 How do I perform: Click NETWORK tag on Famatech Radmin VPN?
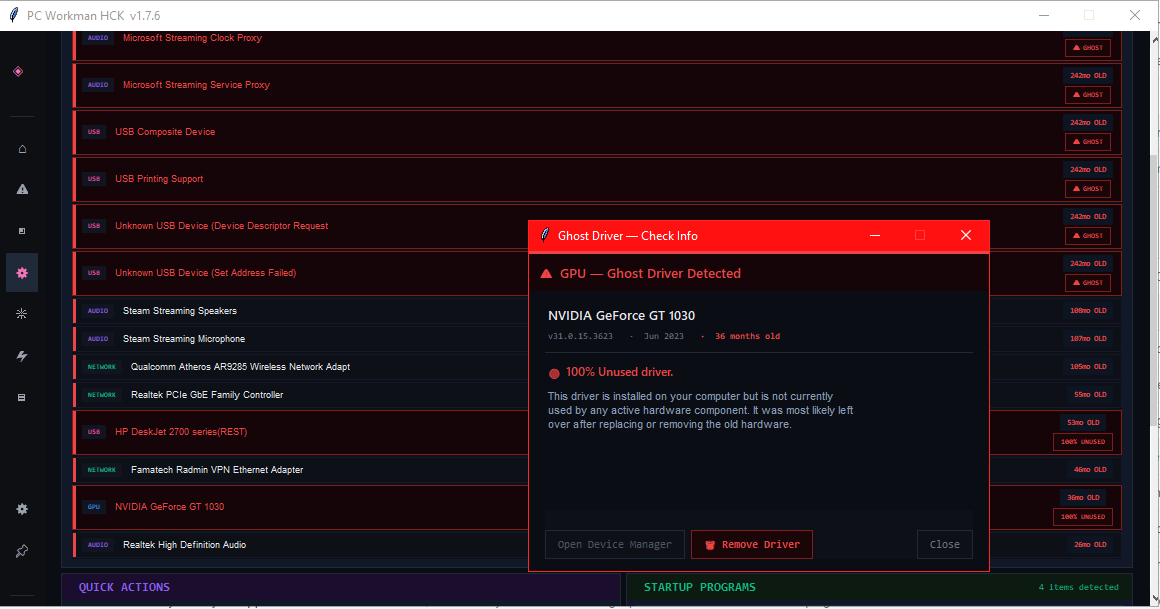point(101,470)
